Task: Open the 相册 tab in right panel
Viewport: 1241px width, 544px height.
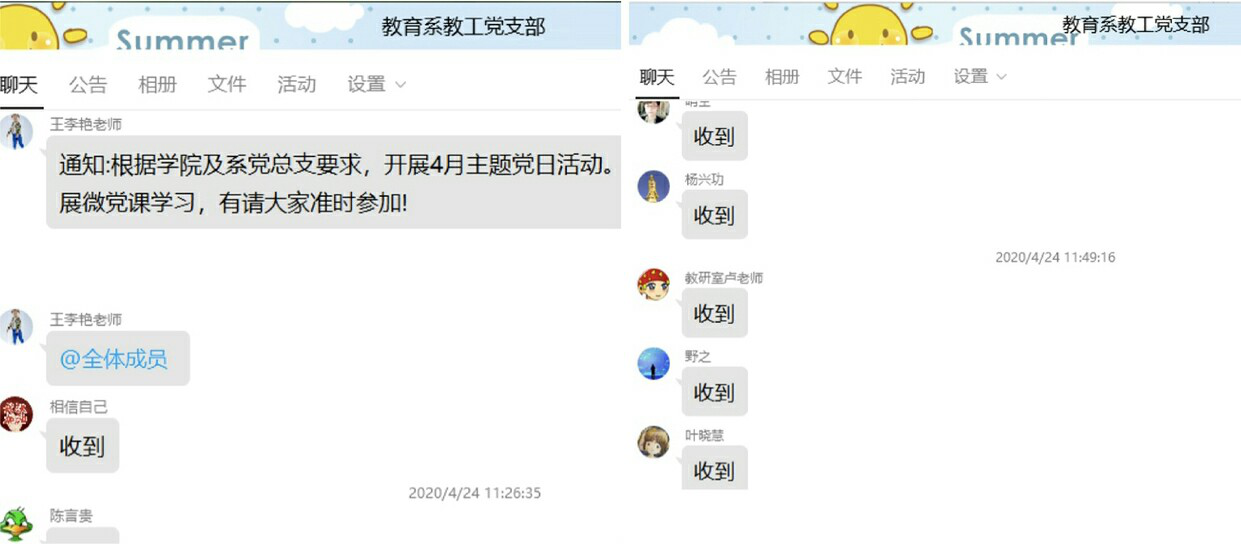Action: click(782, 76)
